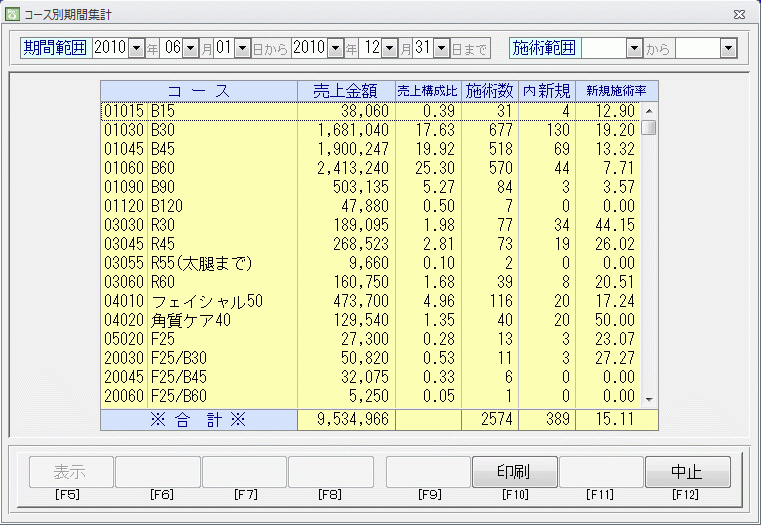Click the 売上構成比 column header

428,91
